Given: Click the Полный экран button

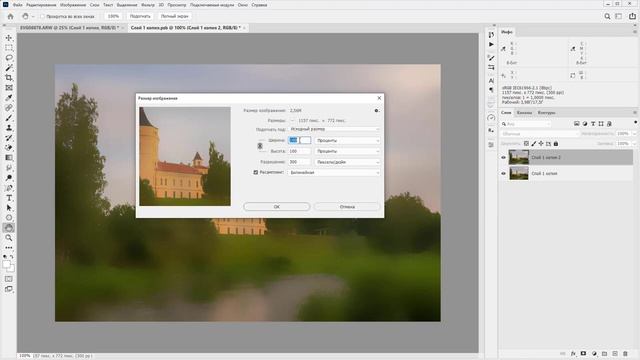Looking at the screenshot, I should 174,16.
